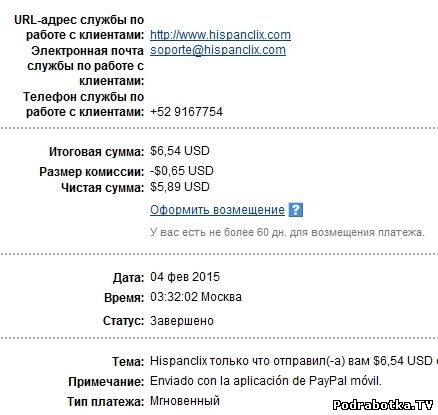Image resolution: width=438 pixels, height=415 pixels.
Task: Click the Размер комиссии label
Action: 92,172
